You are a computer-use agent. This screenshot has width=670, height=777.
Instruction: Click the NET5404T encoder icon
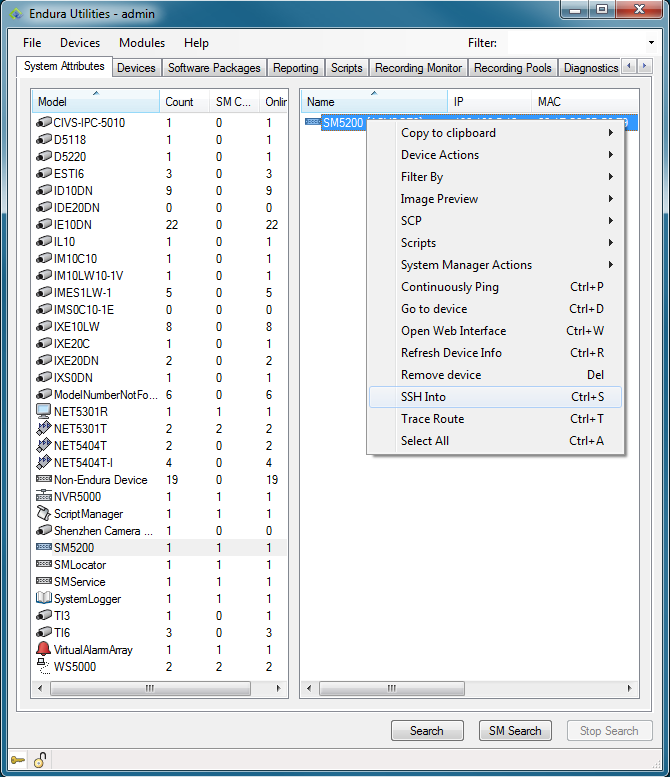(x=43, y=446)
